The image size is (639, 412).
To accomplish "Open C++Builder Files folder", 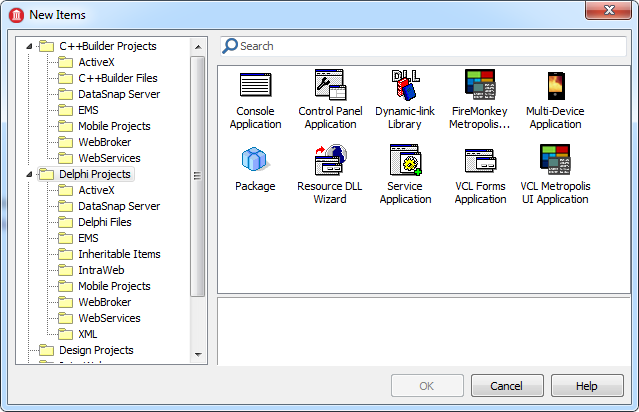I will coord(108,78).
